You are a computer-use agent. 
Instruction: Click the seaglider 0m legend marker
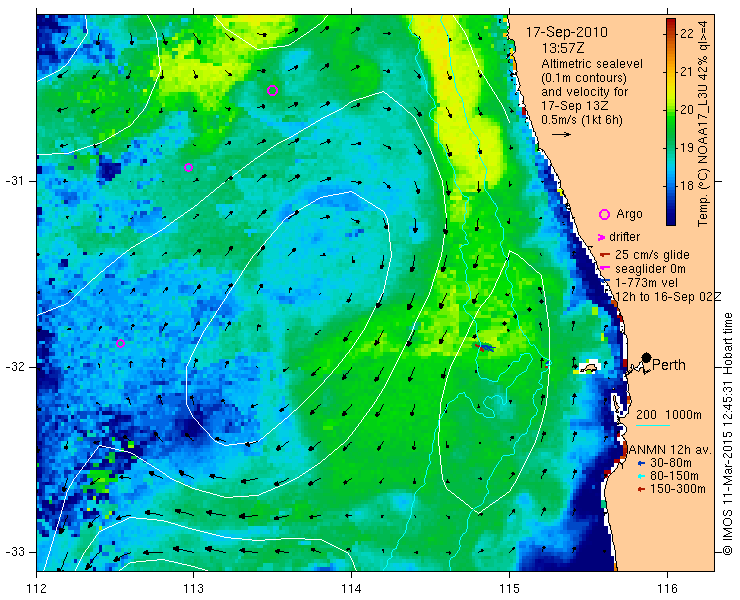[x=605, y=269]
